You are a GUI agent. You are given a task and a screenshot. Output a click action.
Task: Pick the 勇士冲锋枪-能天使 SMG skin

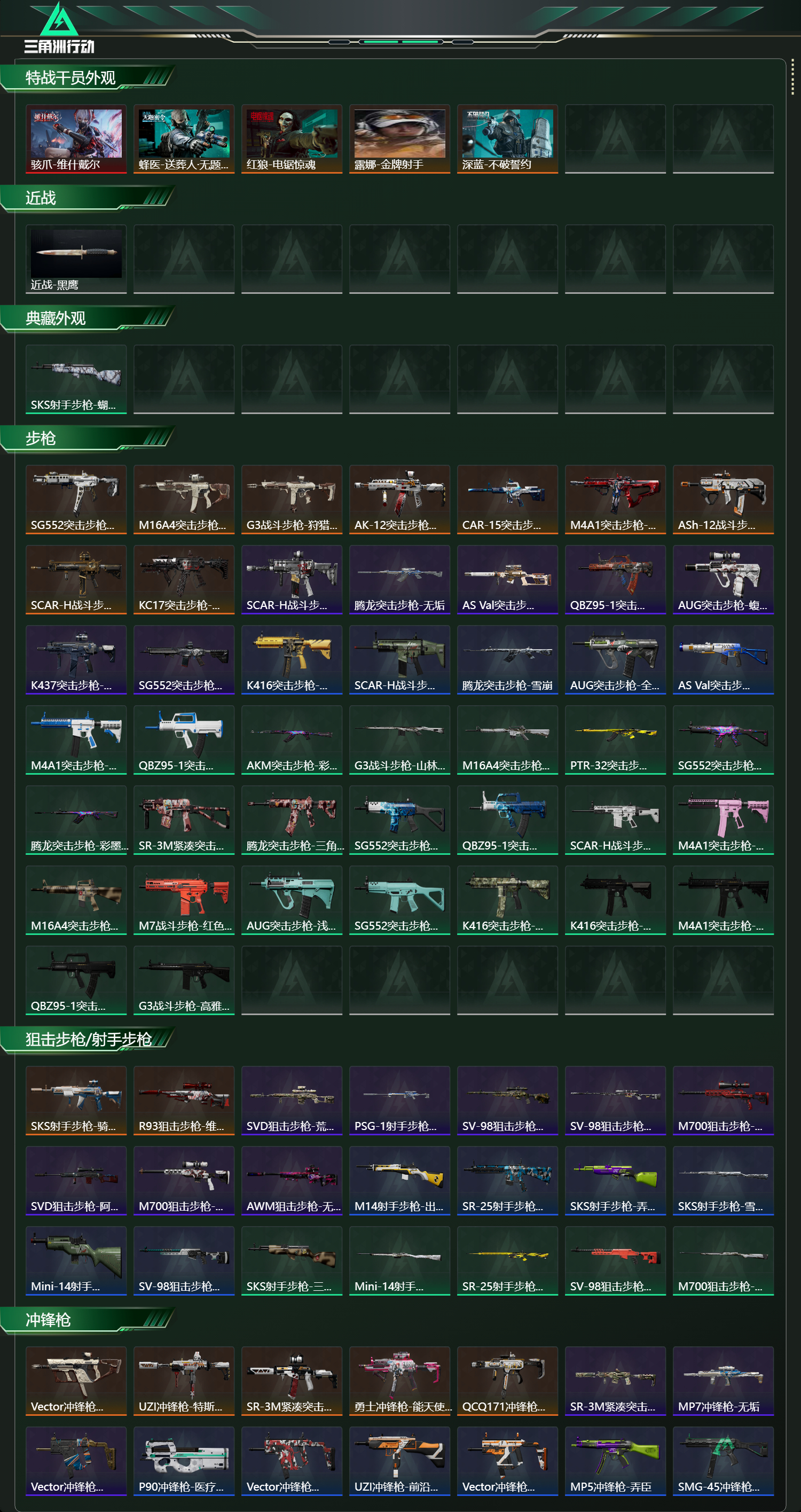click(399, 1381)
